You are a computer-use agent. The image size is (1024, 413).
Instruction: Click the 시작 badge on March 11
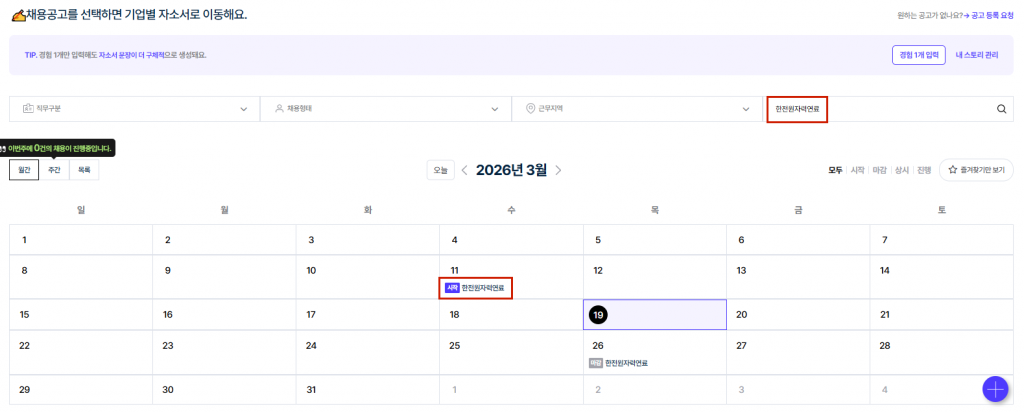[x=452, y=288]
